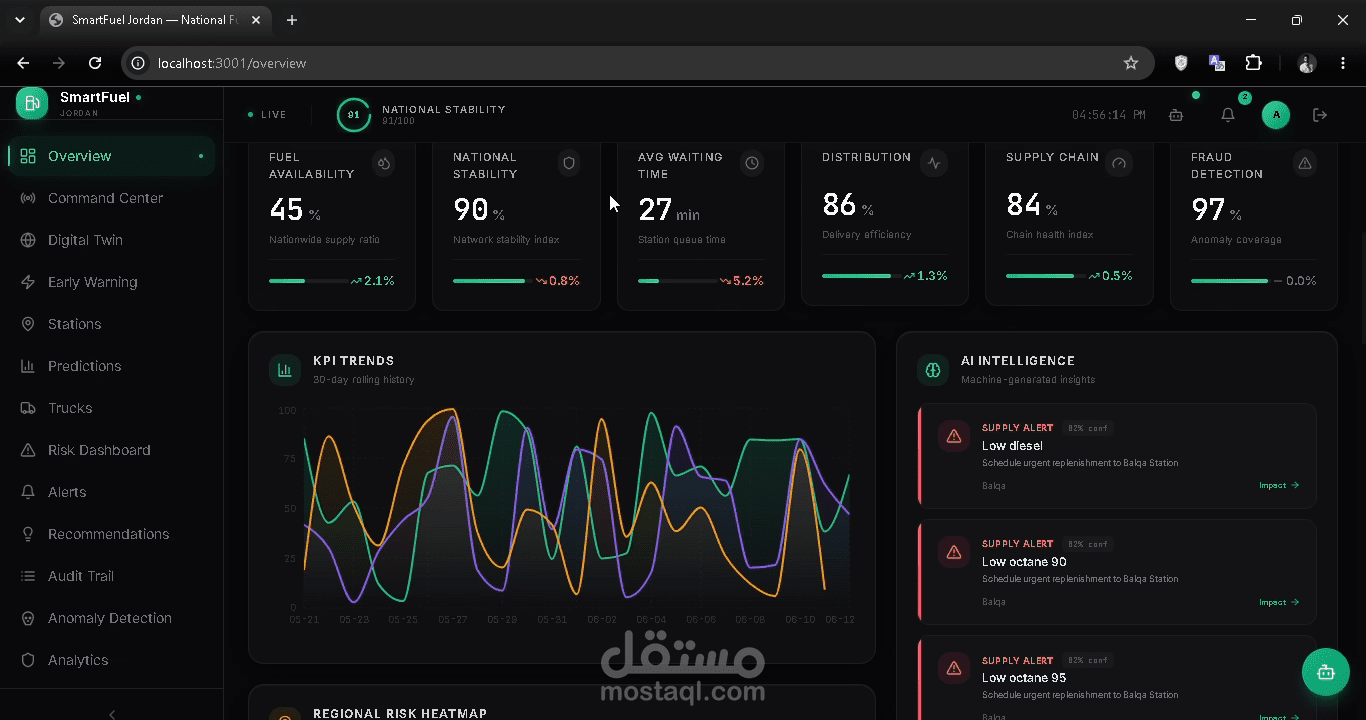Screen dimensions: 1366x720
Task: Click the Fraud Detection warning icon
Action: [x=1304, y=163]
